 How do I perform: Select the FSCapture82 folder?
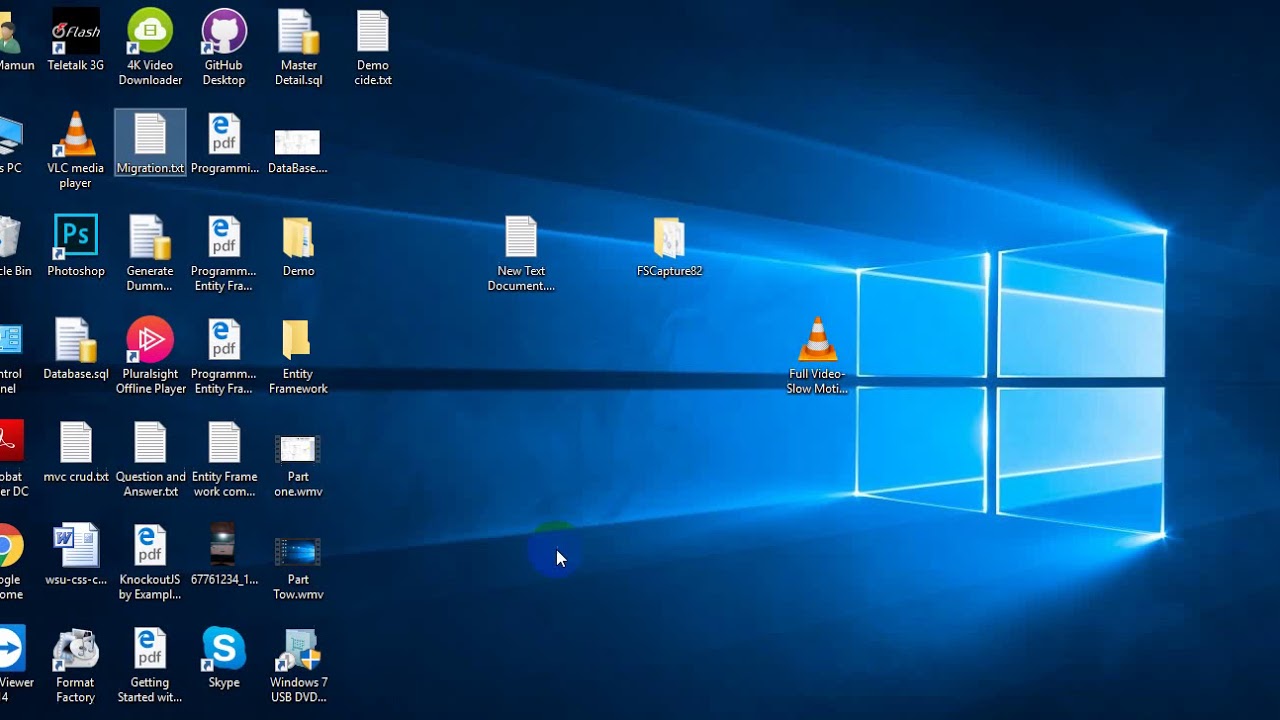pos(669,247)
